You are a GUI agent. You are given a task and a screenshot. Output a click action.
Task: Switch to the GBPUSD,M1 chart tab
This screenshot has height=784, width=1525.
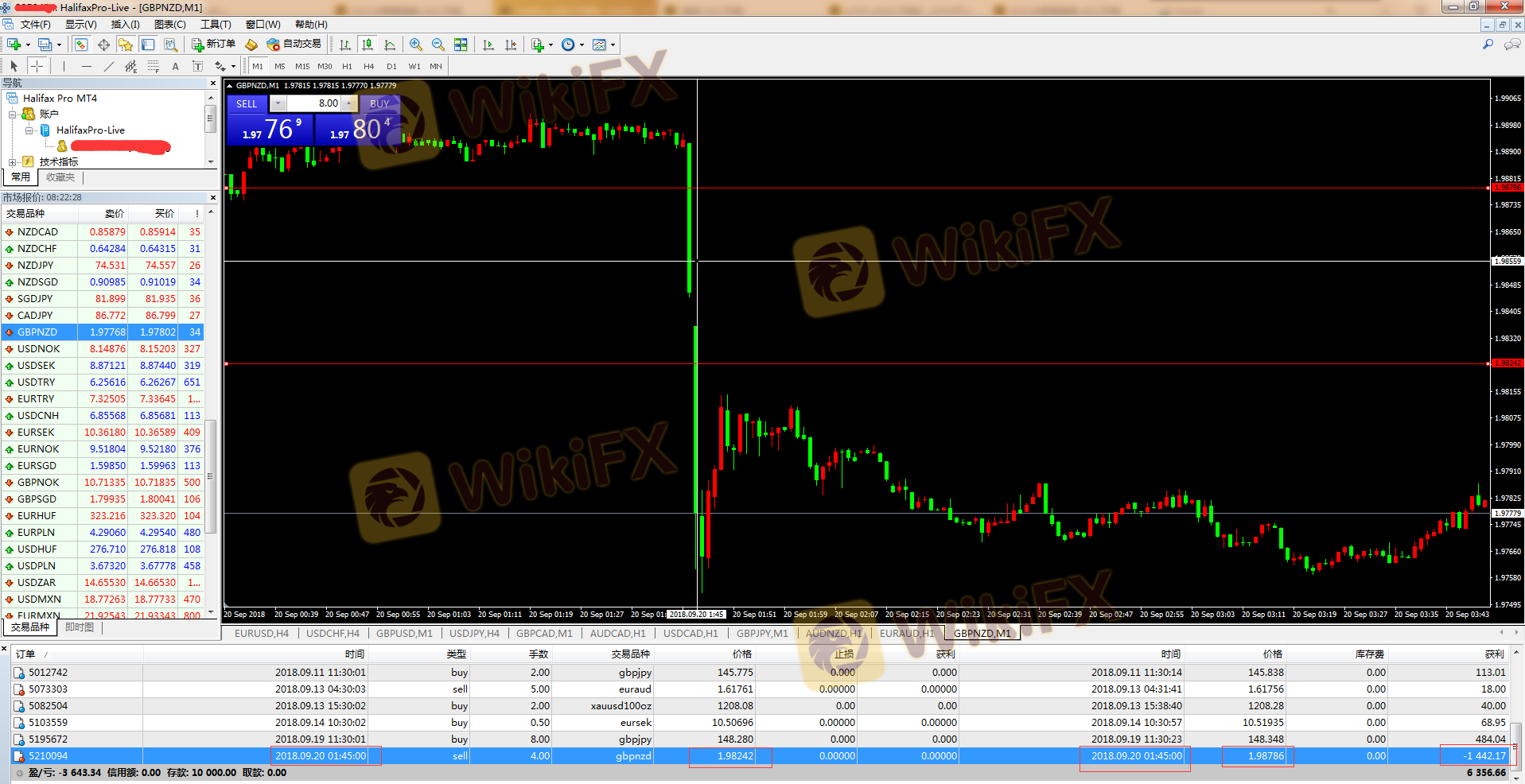pyautogui.click(x=404, y=633)
